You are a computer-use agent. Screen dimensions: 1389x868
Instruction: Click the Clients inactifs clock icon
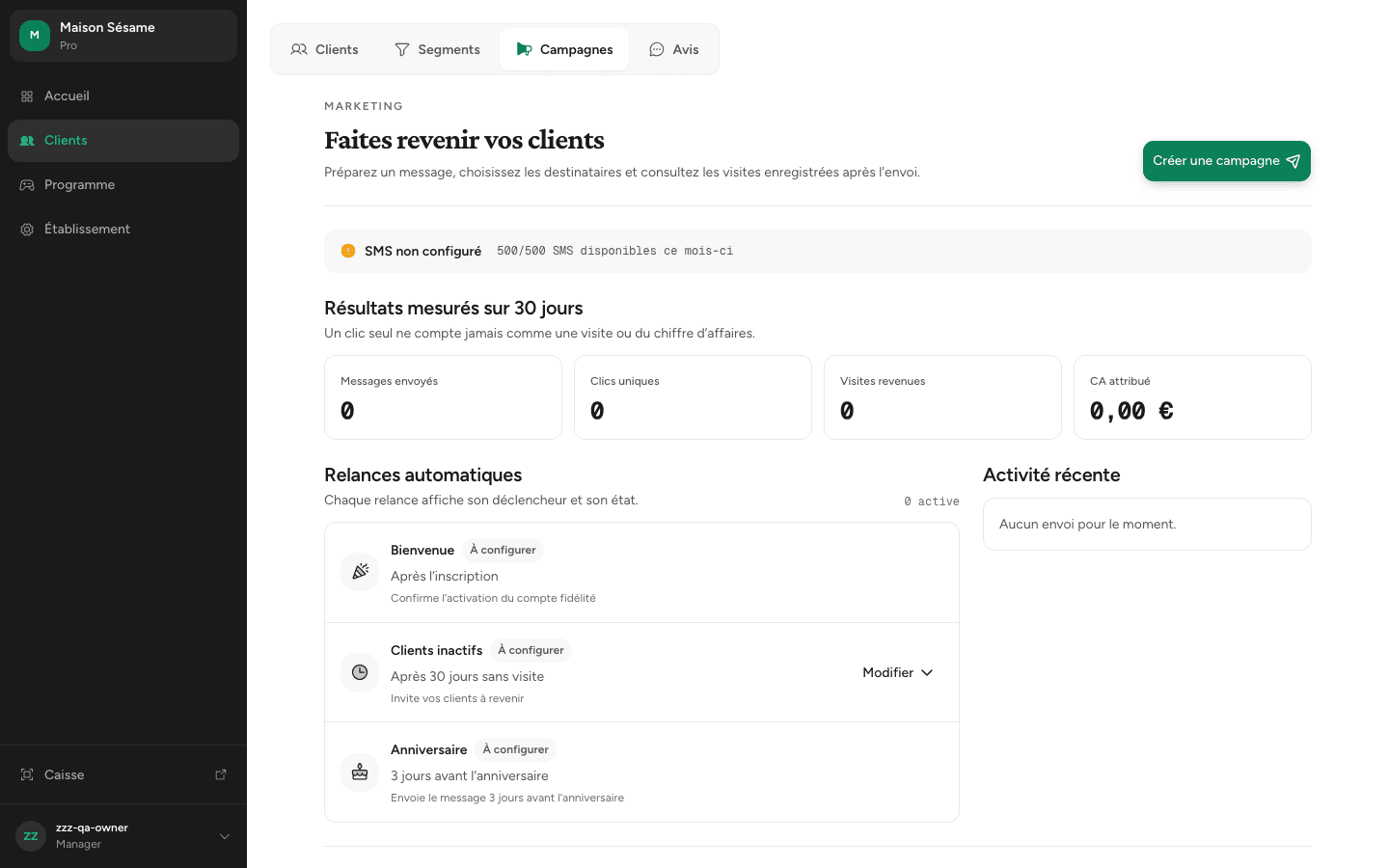point(360,672)
